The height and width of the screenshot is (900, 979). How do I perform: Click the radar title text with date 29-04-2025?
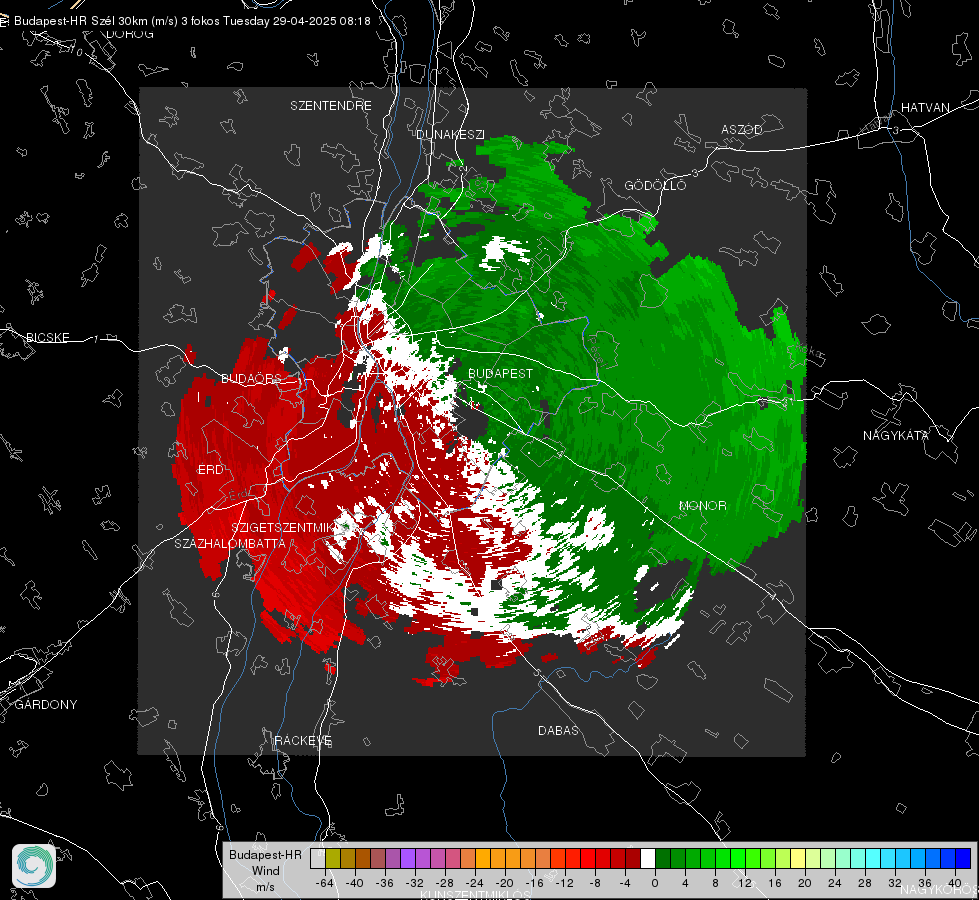192,21
